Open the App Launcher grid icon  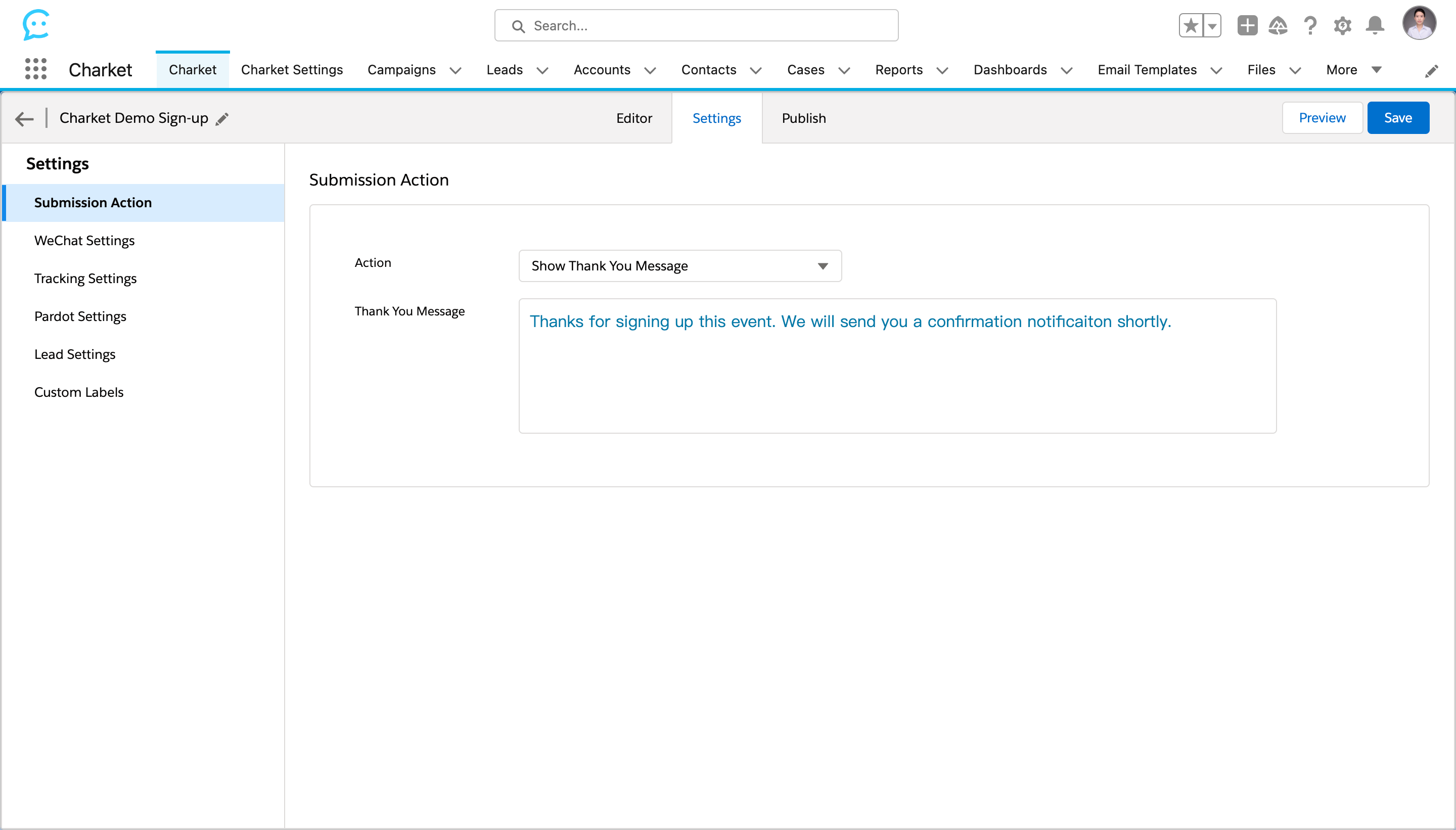tap(36, 69)
